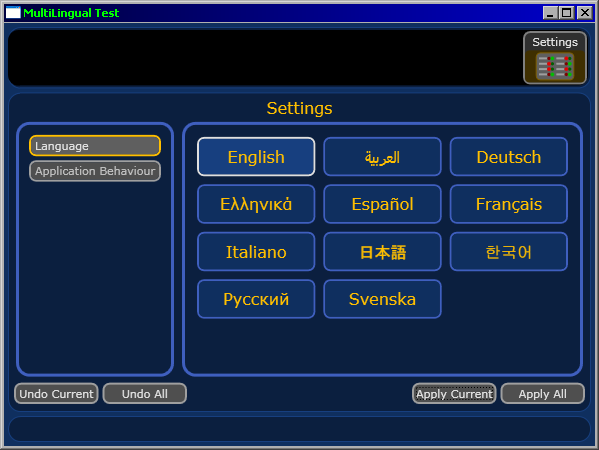The height and width of the screenshot is (450, 599).
Task: Select Svenska language
Action: tap(382, 299)
